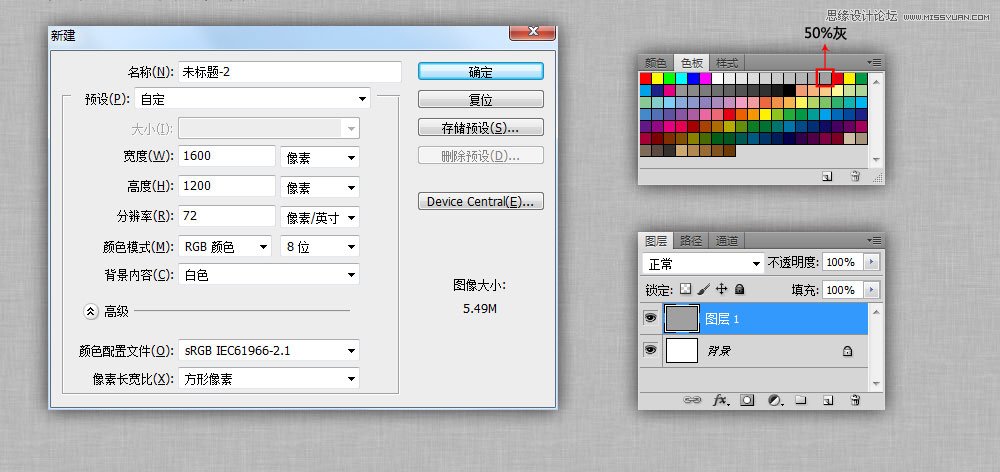Image resolution: width=1000 pixels, height=472 pixels.
Task: Hide 图层 1 with its eye icon
Action: coord(650,318)
